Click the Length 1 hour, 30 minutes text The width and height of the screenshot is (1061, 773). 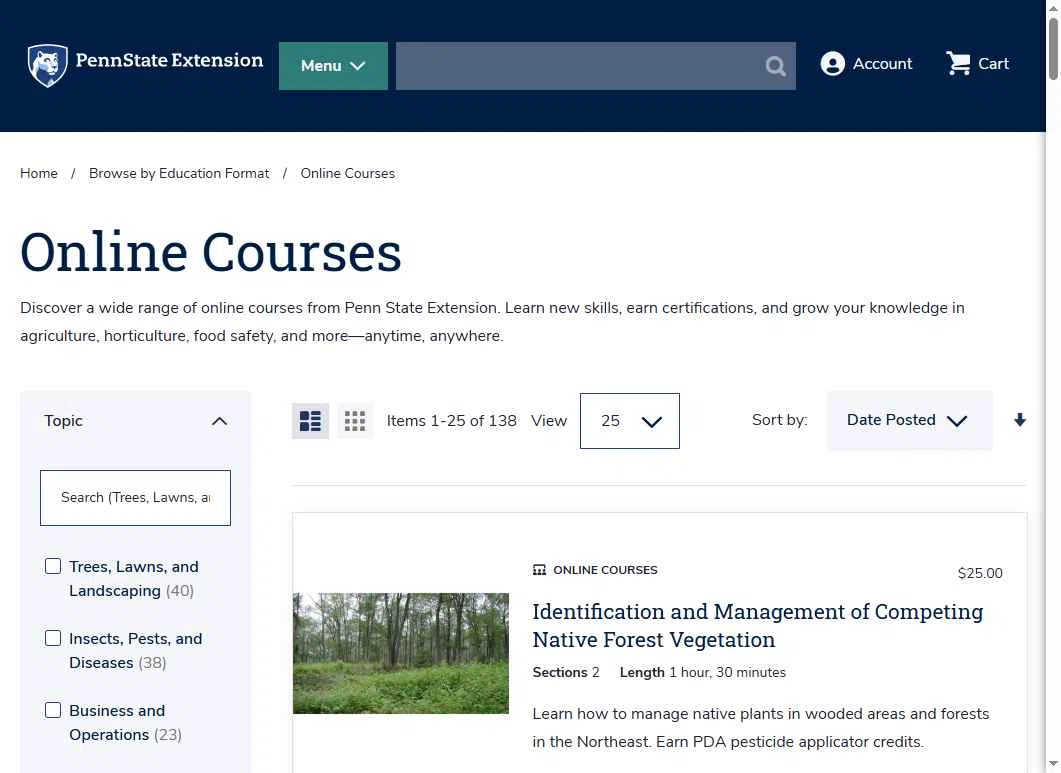(x=702, y=672)
